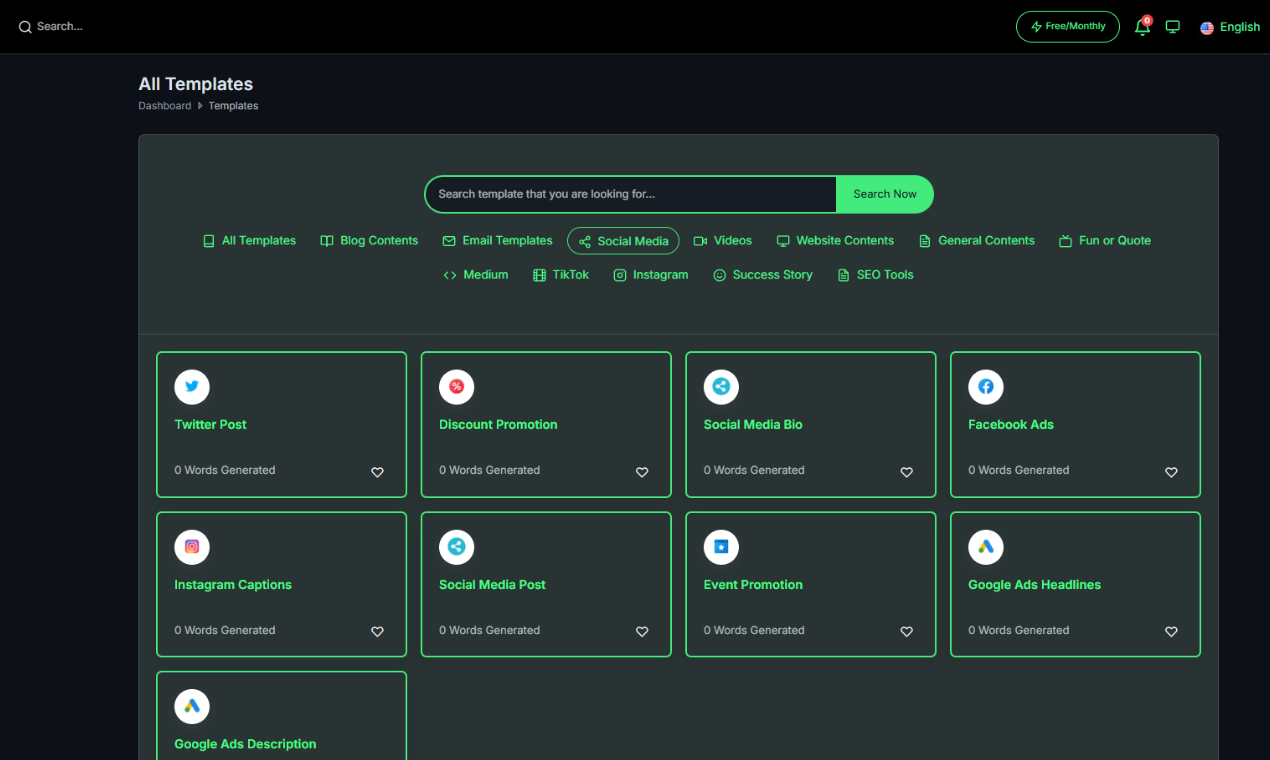
Task: Open the Event Promotion template title
Action: click(753, 584)
